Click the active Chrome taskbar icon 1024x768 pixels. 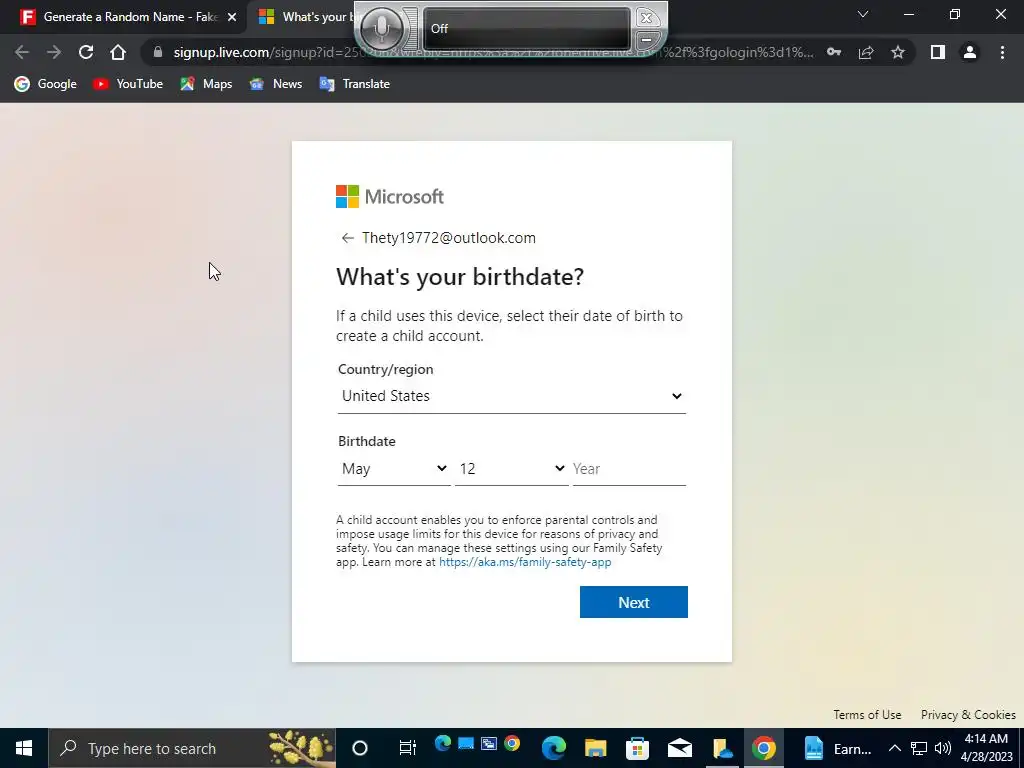point(763,748)
